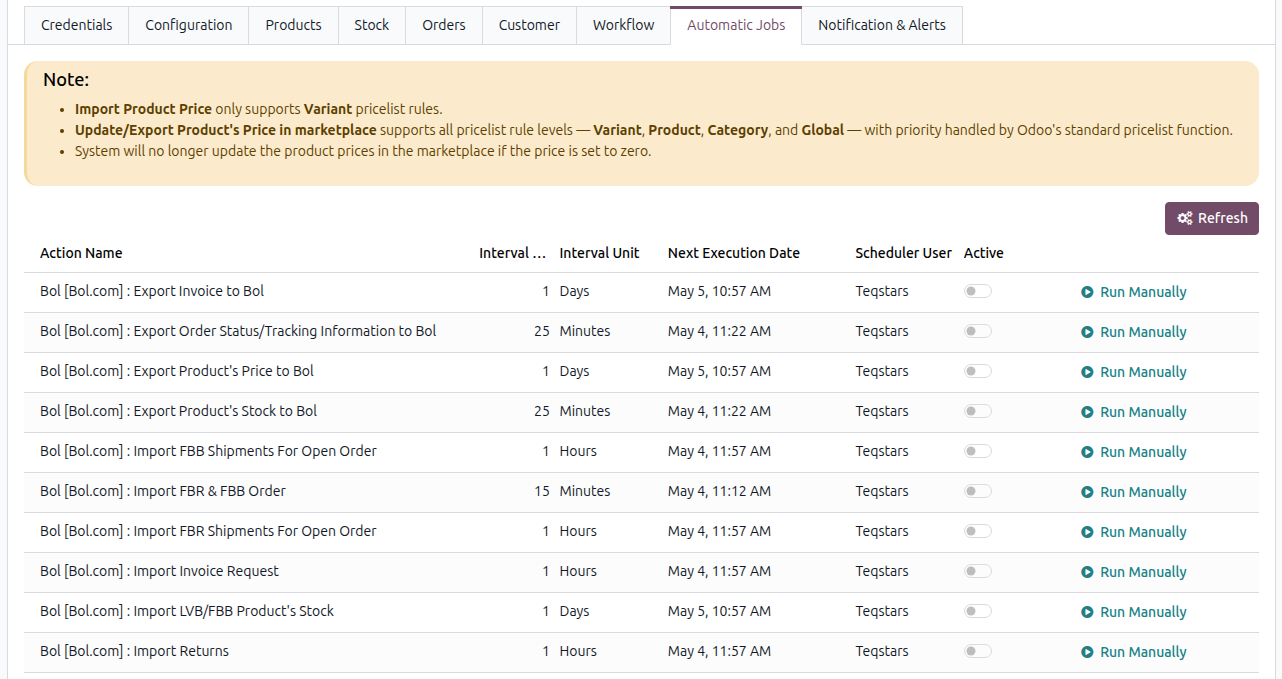Image resolution: width=1282 pixels, height=679 pixels.
Task: Open the Credentials tab
Action: pos(77,25)
